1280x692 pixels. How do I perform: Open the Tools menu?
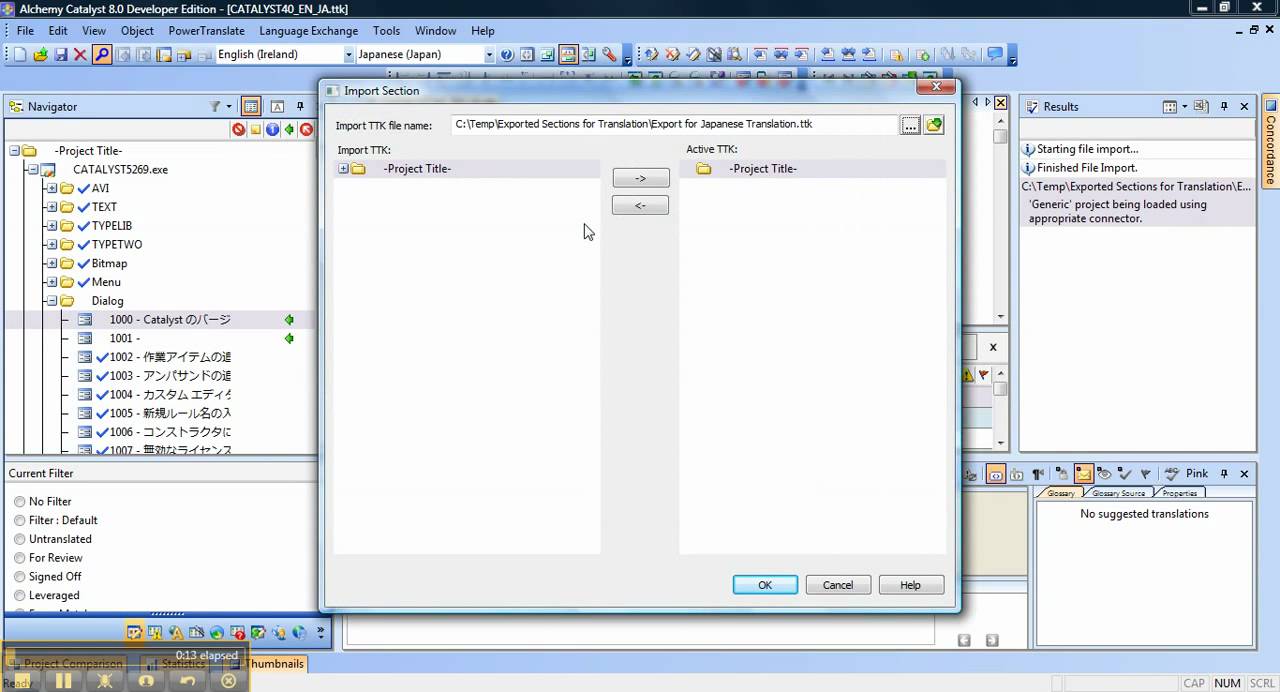click(386, 31)
